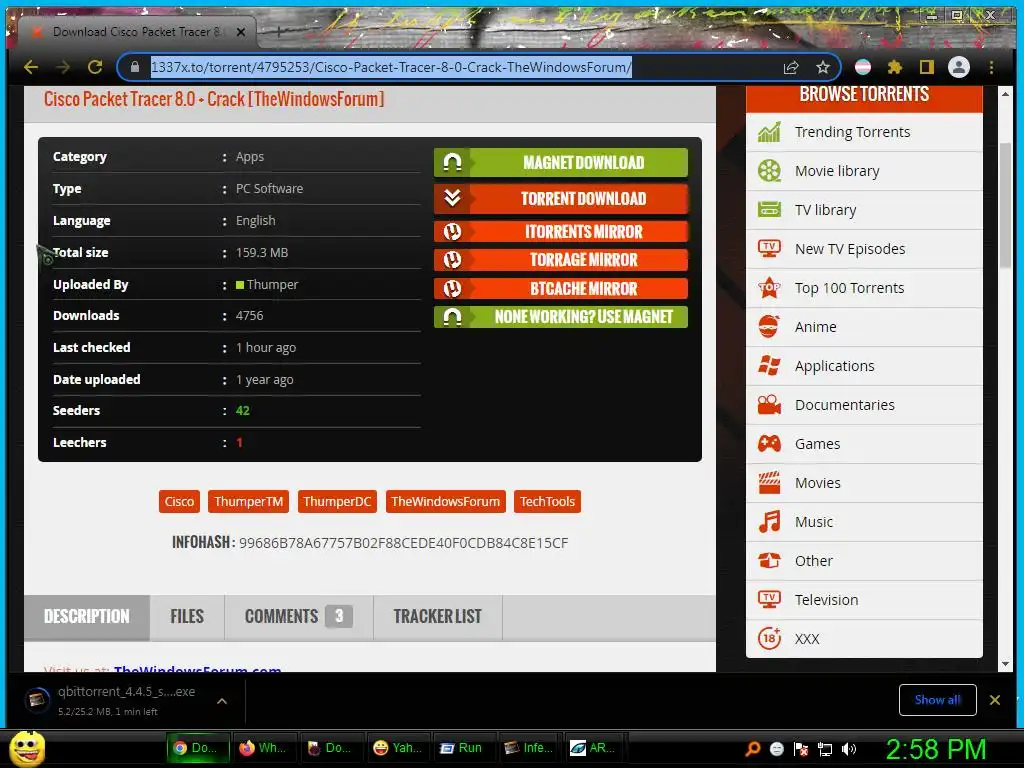Image resolution: width=1024 pixels, height=768 pixels.
Task: Toggle the browser side panel icon
Action: click(927, 67)
